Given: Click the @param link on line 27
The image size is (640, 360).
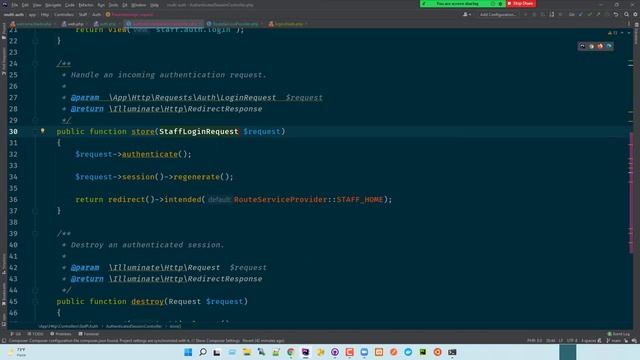Looking at the screenshot, I should (x=85, y=98).
